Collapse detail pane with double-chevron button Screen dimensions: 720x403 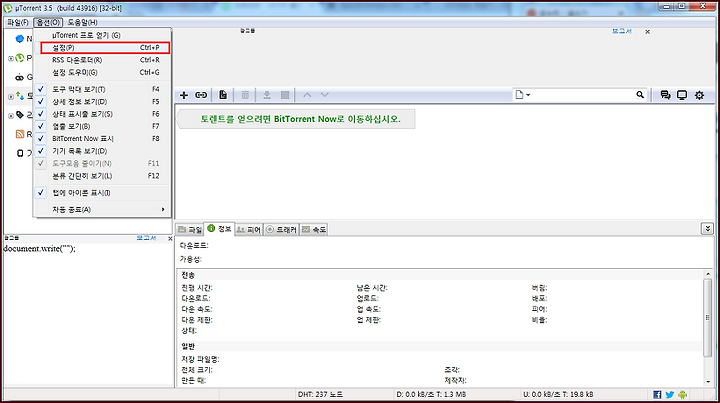coord(707,229)
